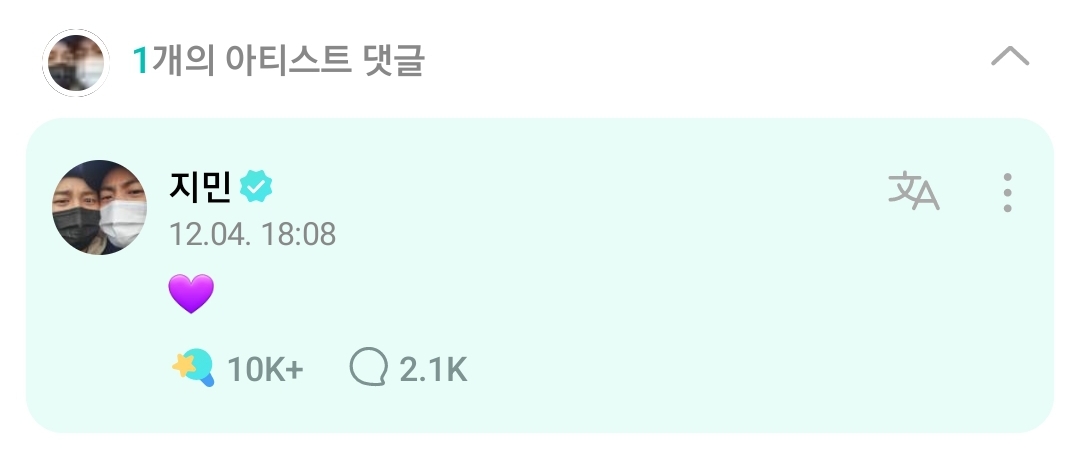Collapse the artist comments section chevron
The image size is (1080, 467).
coord(1010,56)
